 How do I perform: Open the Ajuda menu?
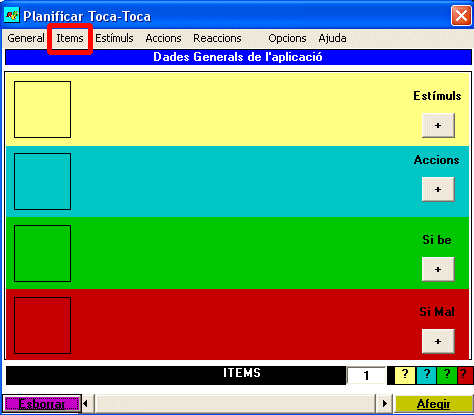[332, 38]
